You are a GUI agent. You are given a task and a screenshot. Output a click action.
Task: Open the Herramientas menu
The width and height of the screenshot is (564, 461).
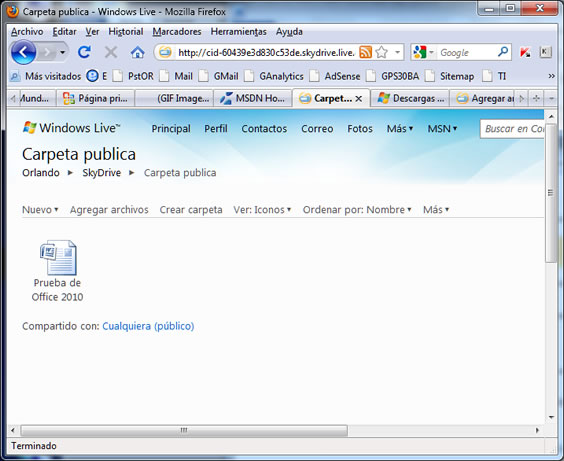(x=238, y=32)
